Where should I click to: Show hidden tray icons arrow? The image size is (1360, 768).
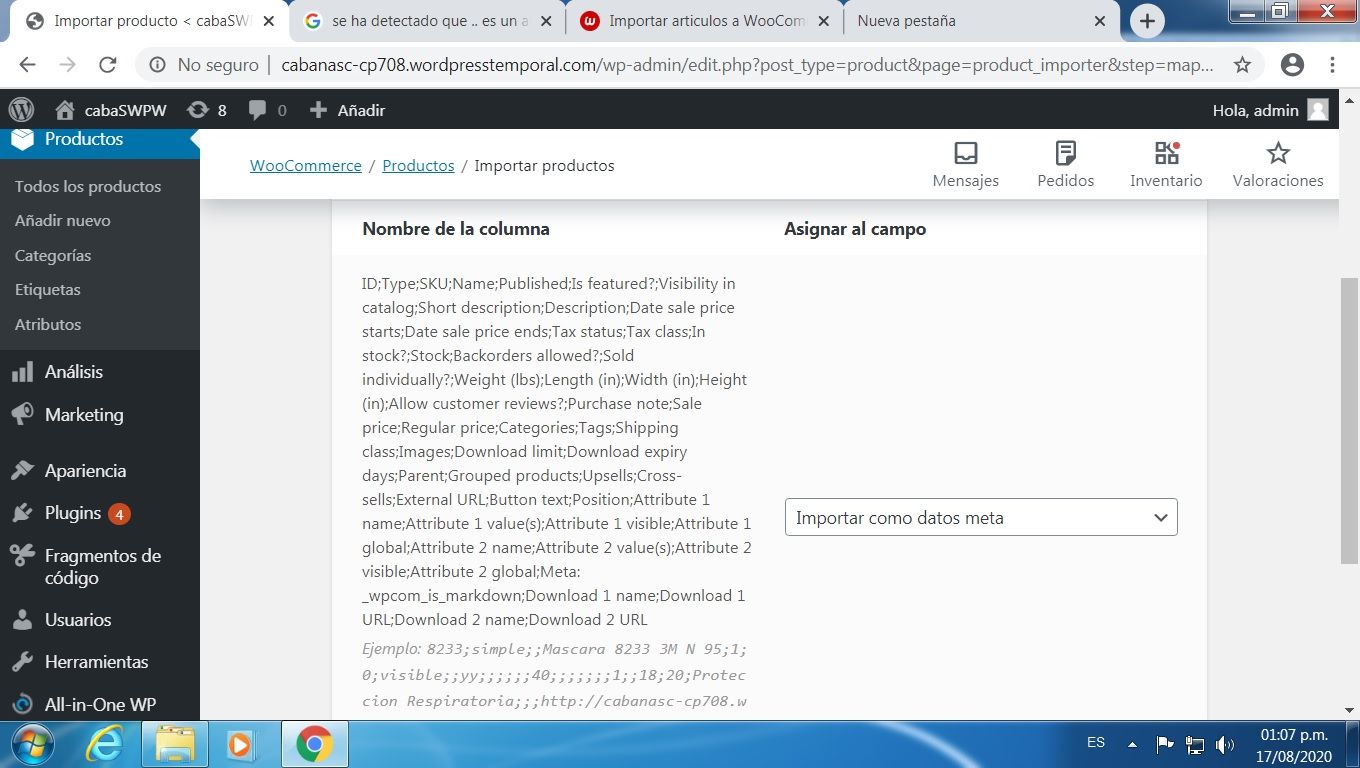point(1133,744)
